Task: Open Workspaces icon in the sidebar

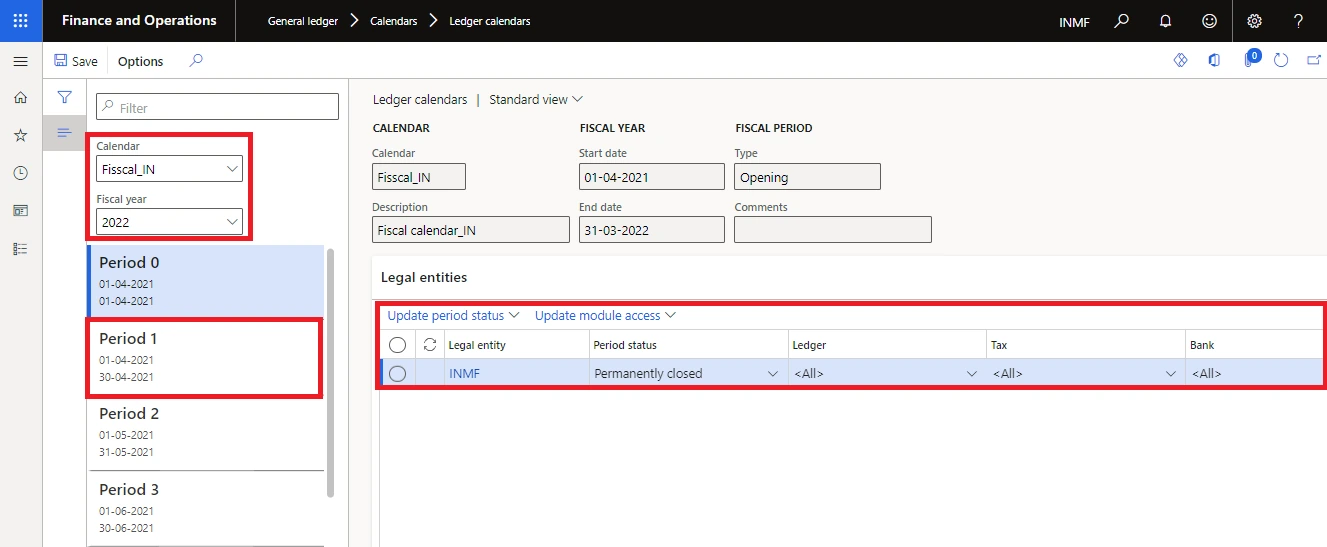Action: click(20, 211)
